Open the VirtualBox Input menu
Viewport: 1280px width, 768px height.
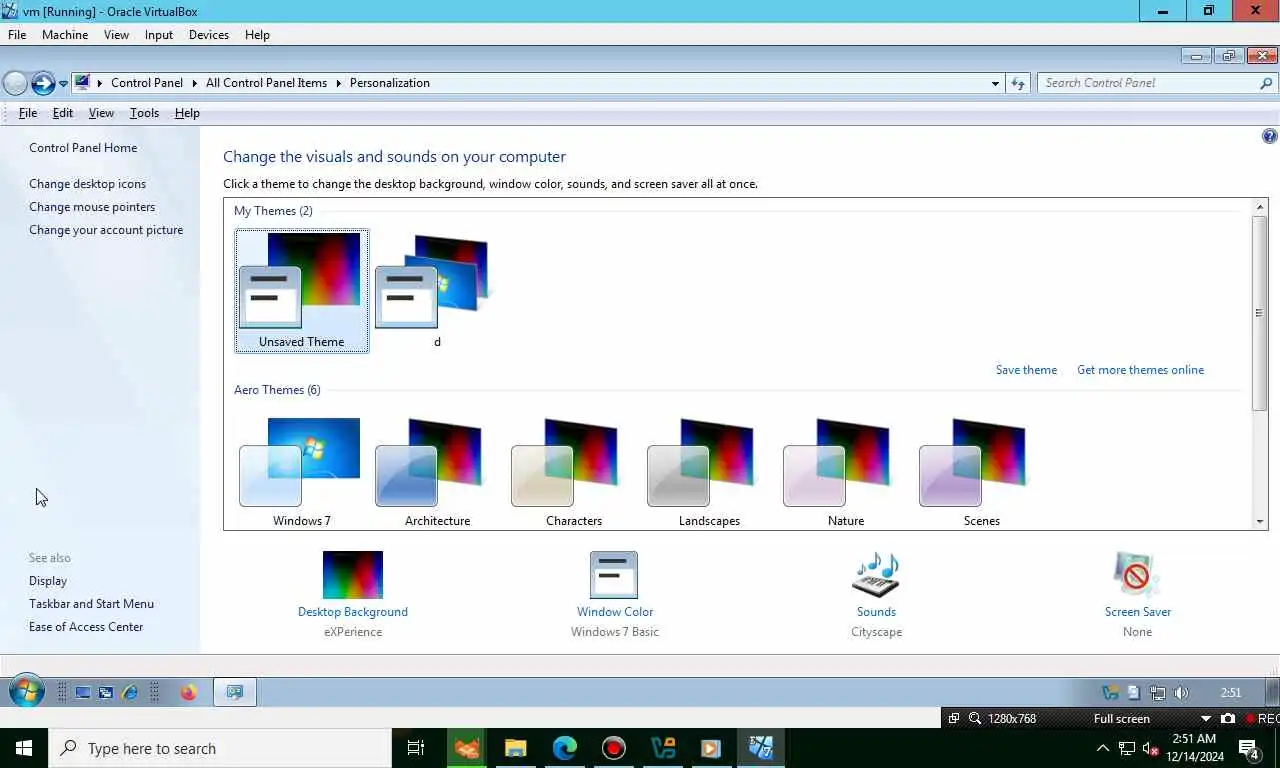tap(159, 34)
